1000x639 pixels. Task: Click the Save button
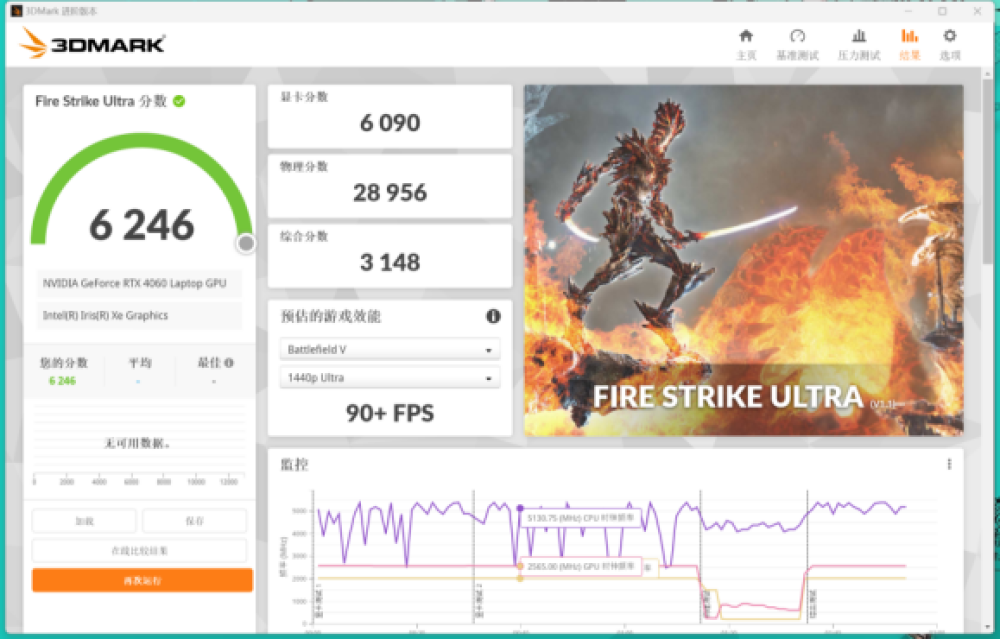194,521
